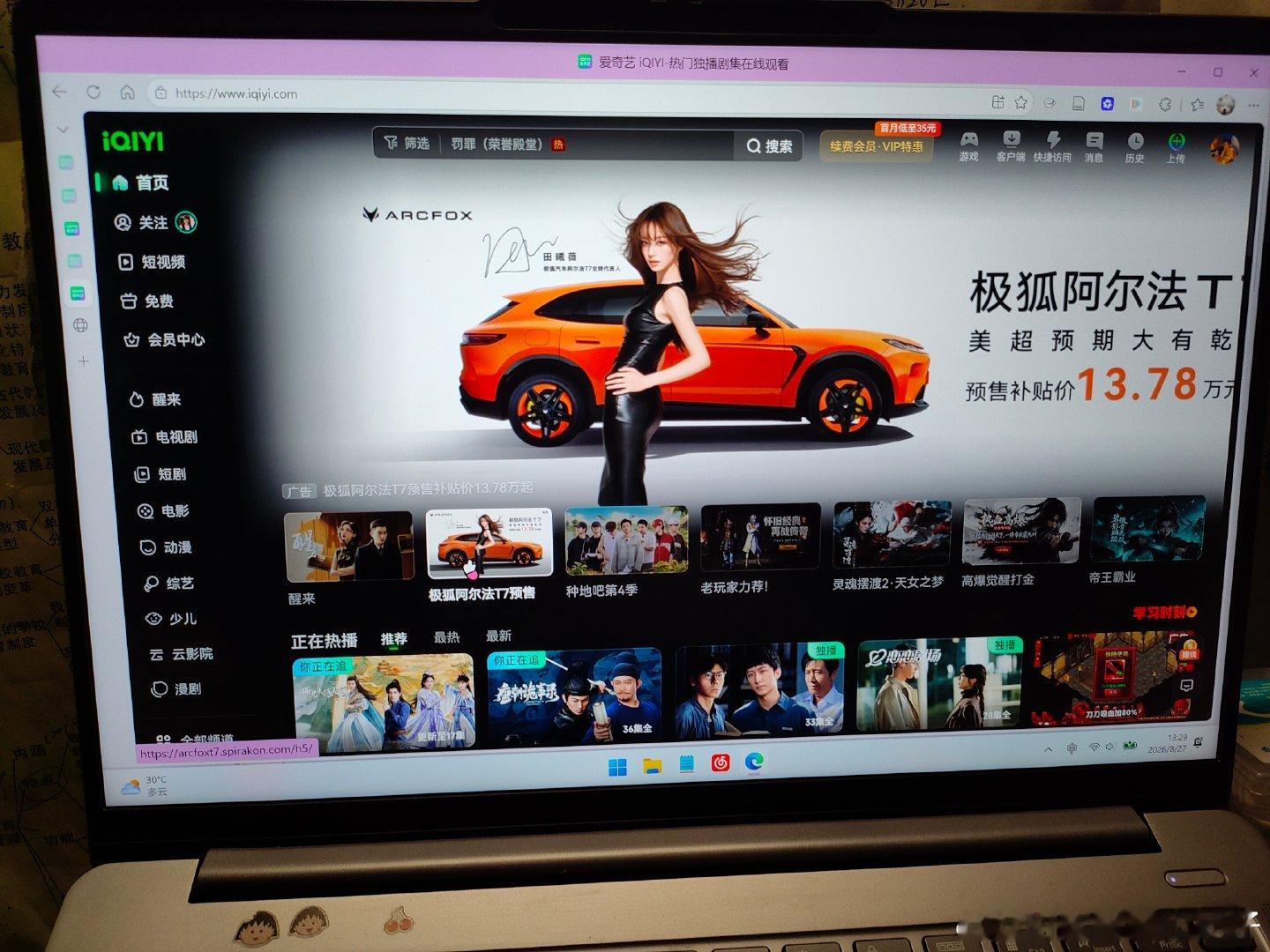1270x952 pixels.
Task: Click the browser Back arrow
Action: pos(60,91)
